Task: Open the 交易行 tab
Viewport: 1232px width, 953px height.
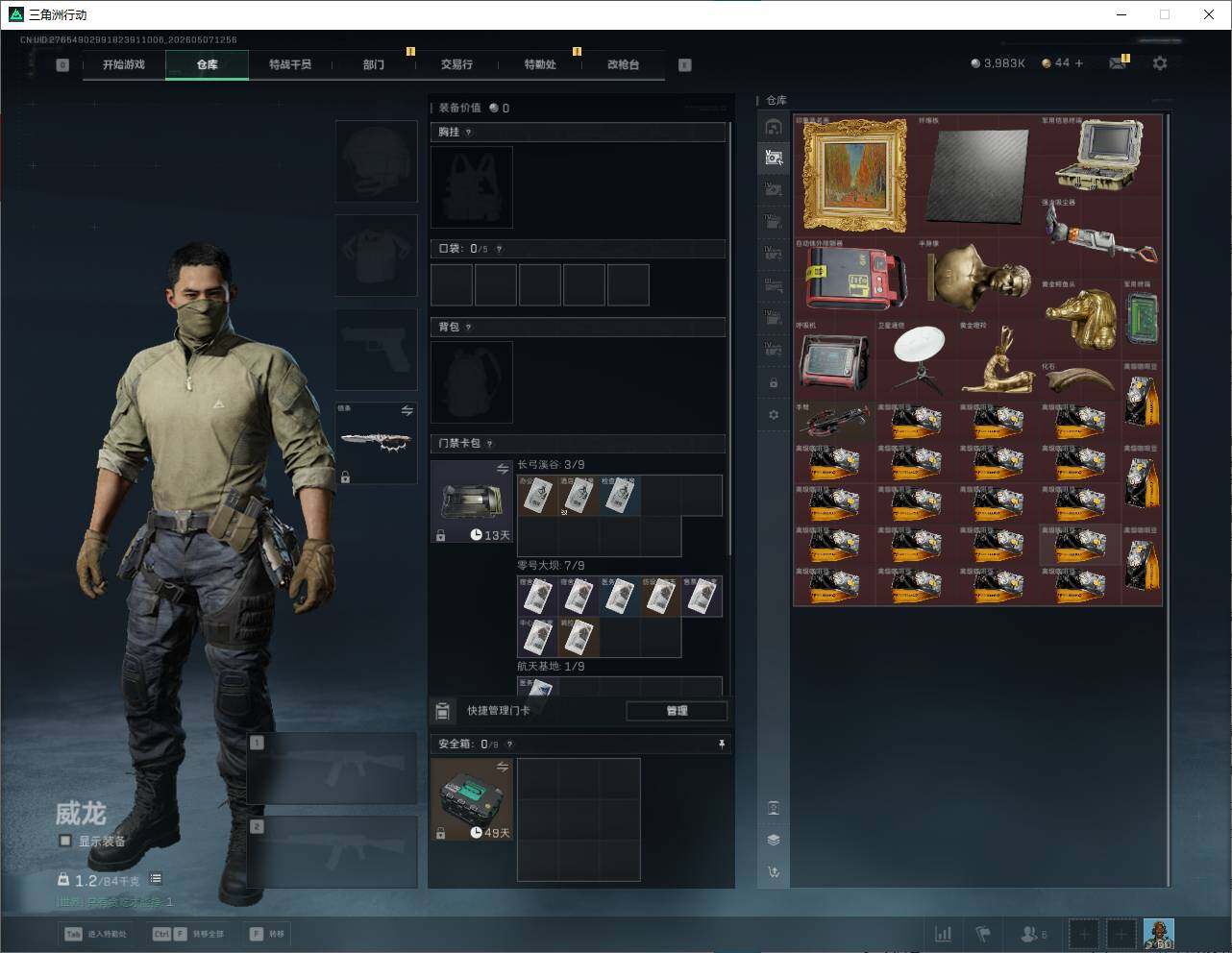Action: (456, 64)
